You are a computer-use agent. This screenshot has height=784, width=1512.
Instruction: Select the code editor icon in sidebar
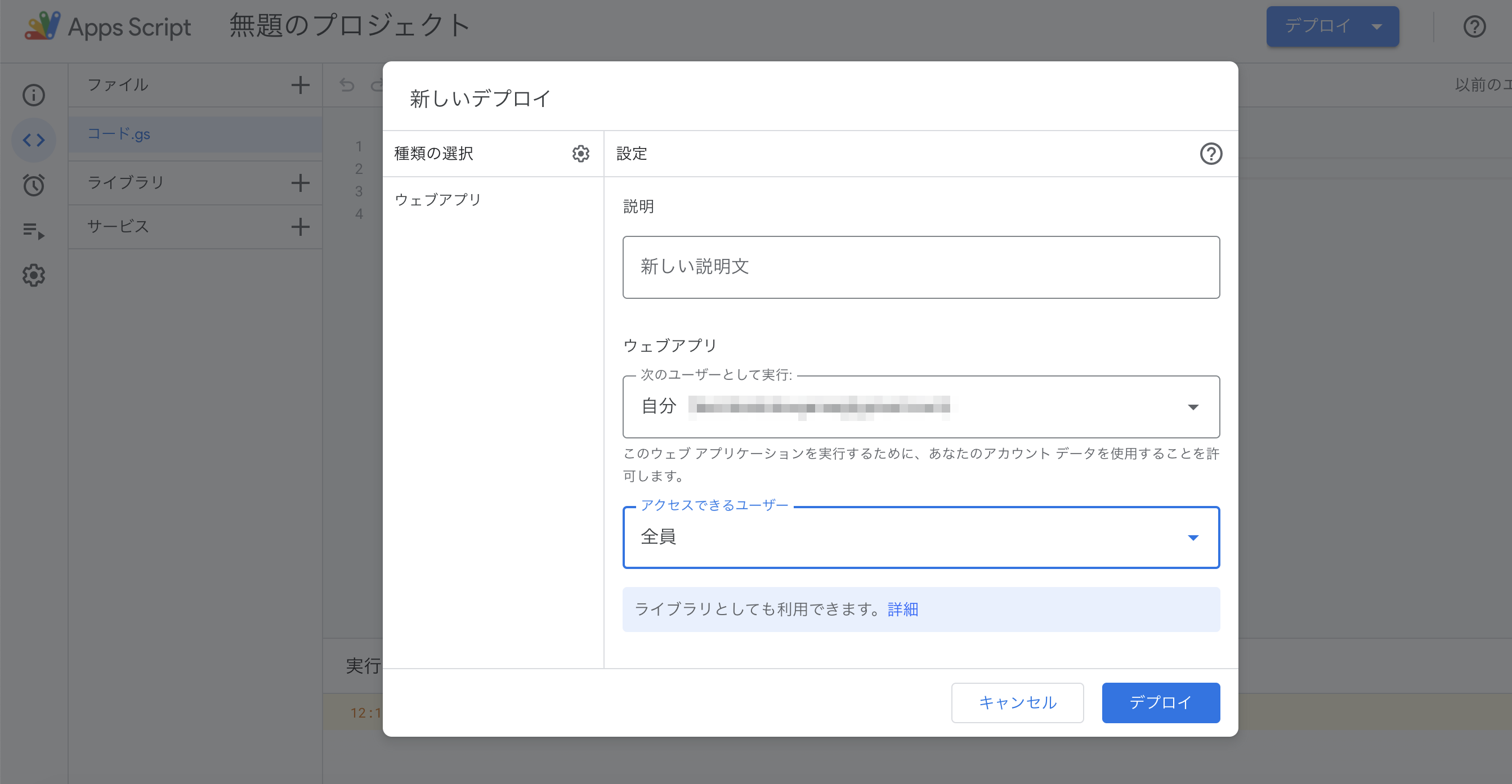[x=33, y=140]
